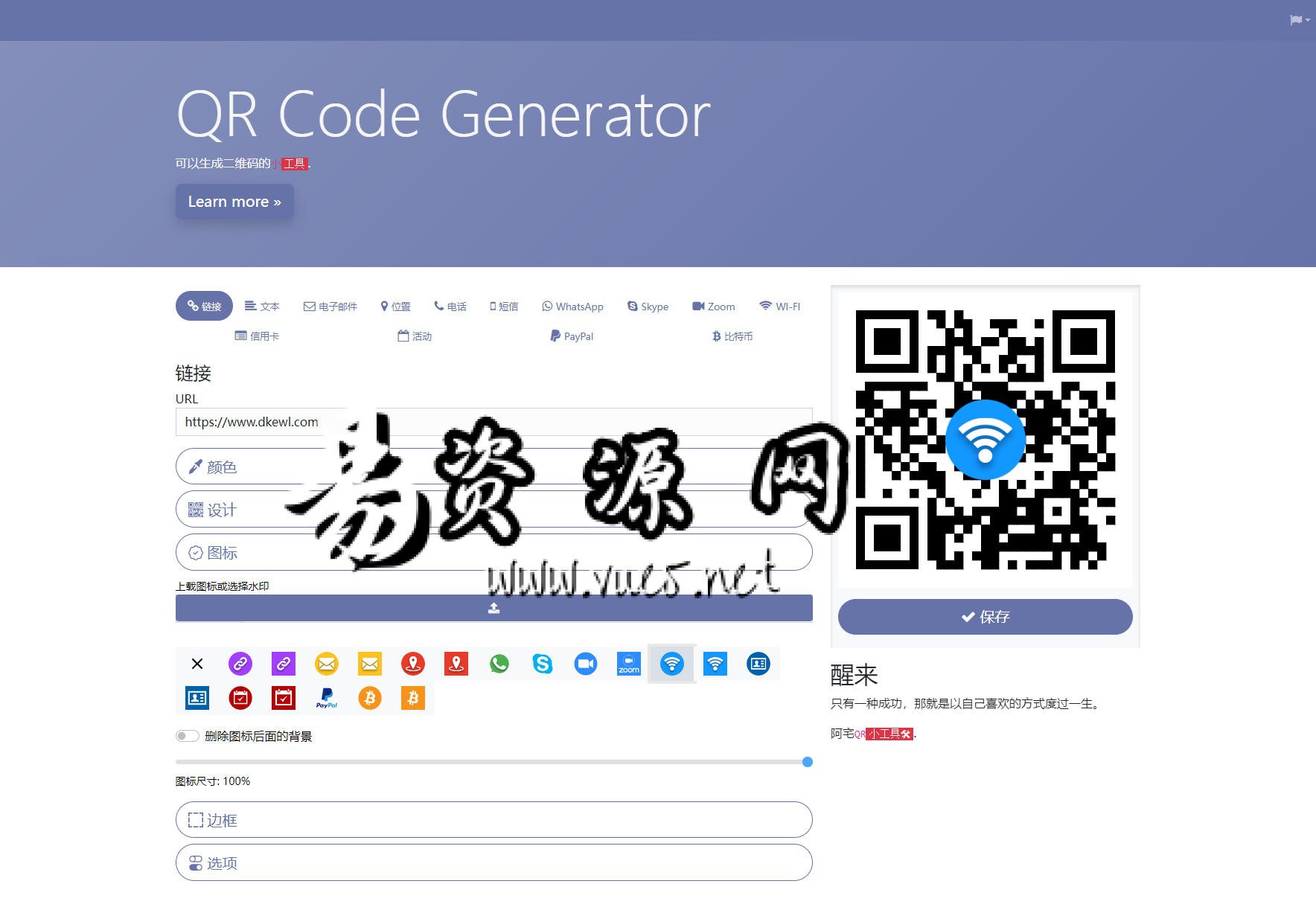Screen dimensions: 1316x910
Task: Choose the selected round WiFi icon
Action: [x=672, y=664]
